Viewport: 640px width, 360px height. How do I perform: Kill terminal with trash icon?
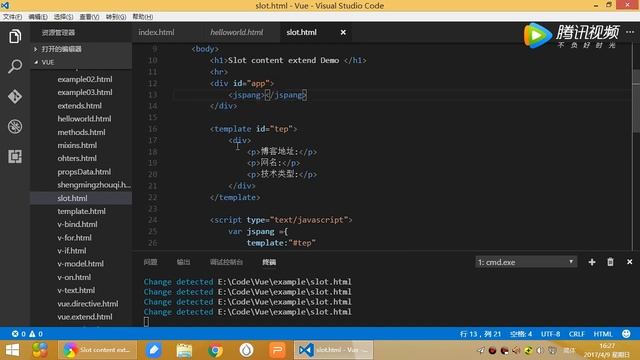point(610,262)
